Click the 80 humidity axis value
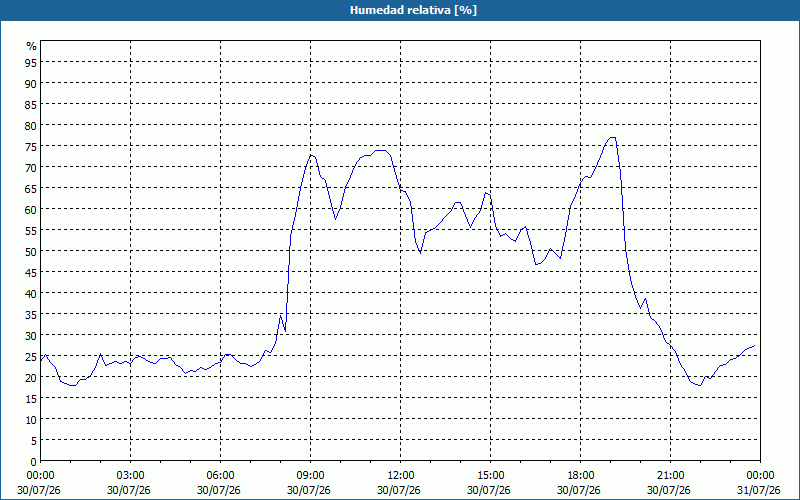The height and width of the screenshot is (500, 800). tap(31, 125)
